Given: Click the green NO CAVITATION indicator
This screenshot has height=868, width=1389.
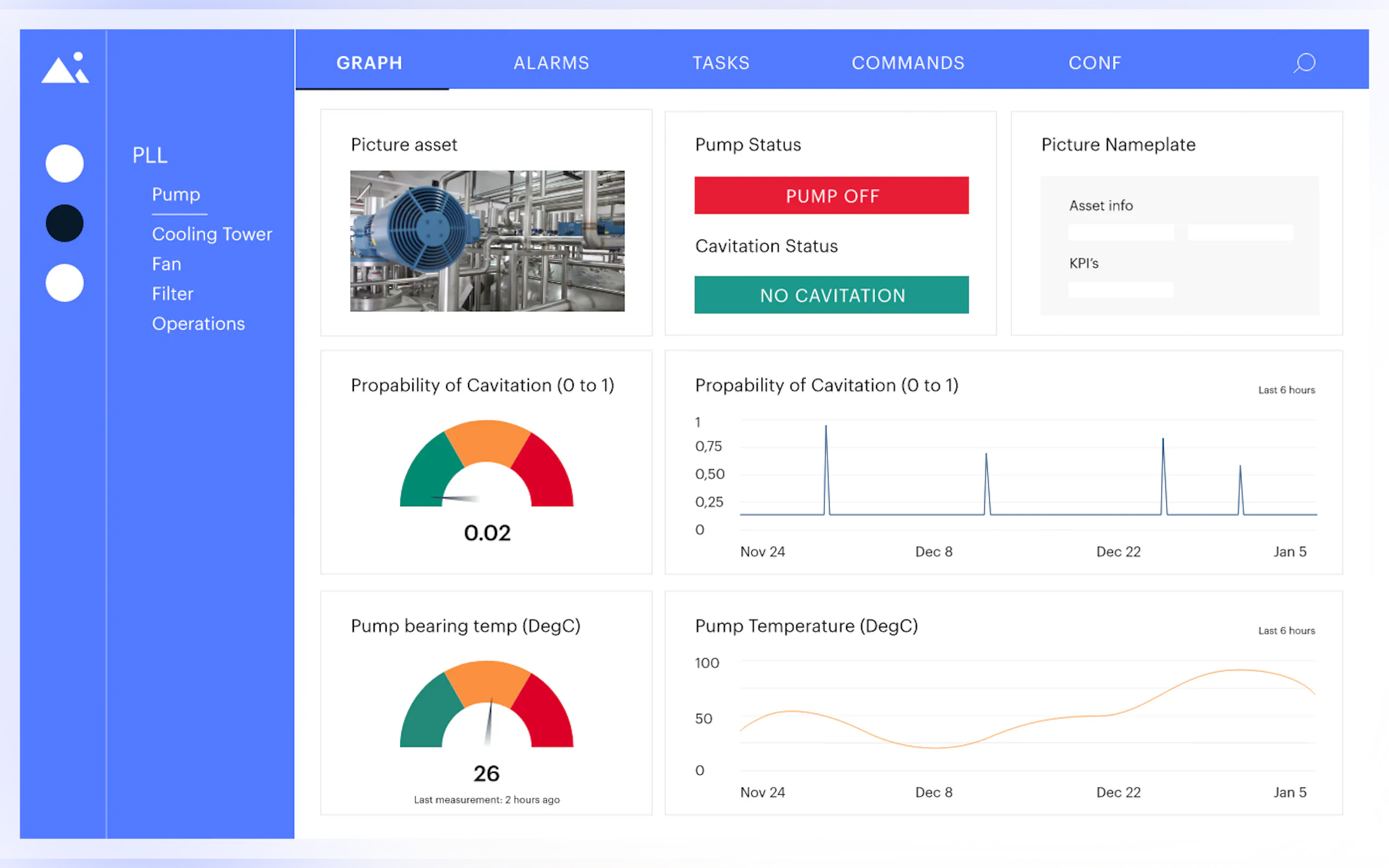Looking at the screenshot, I should tap(831, 295).
